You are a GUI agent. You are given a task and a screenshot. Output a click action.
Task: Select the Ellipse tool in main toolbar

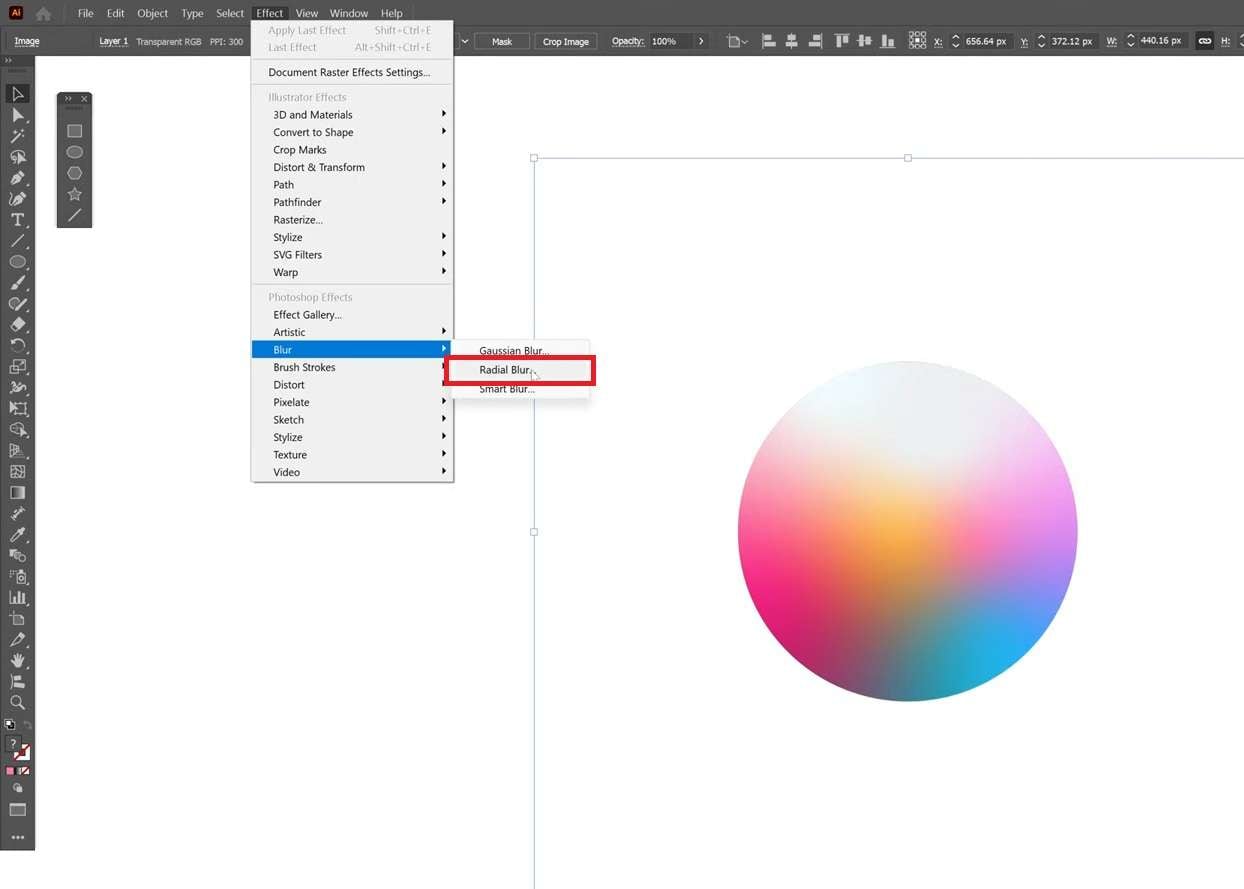(x=17, y=262)
